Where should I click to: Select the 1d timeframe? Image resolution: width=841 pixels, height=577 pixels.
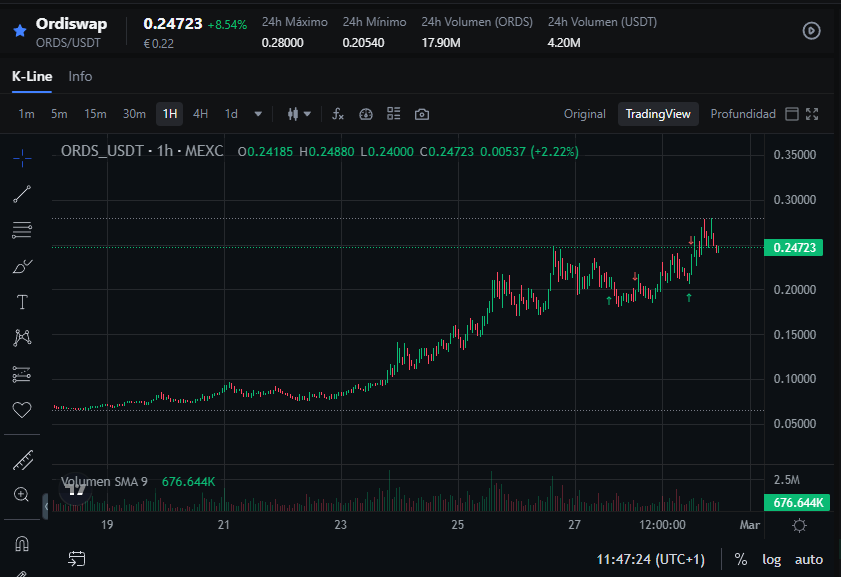[x=231, y=114]
